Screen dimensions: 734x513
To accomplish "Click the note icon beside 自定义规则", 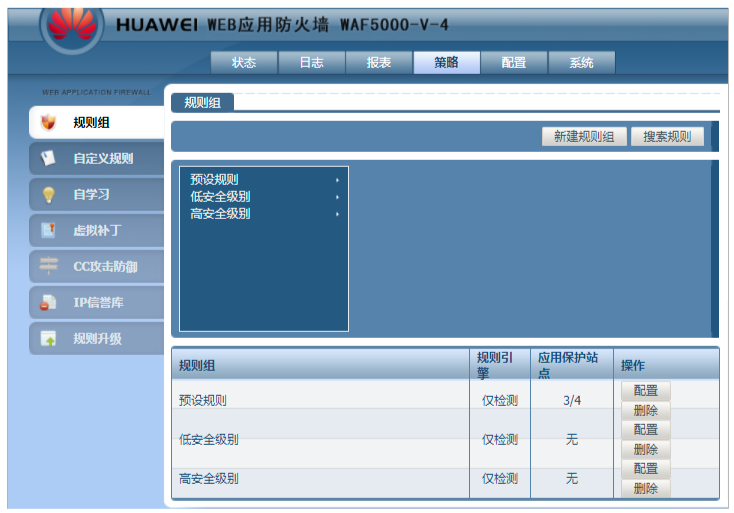I will pos(48,158).
